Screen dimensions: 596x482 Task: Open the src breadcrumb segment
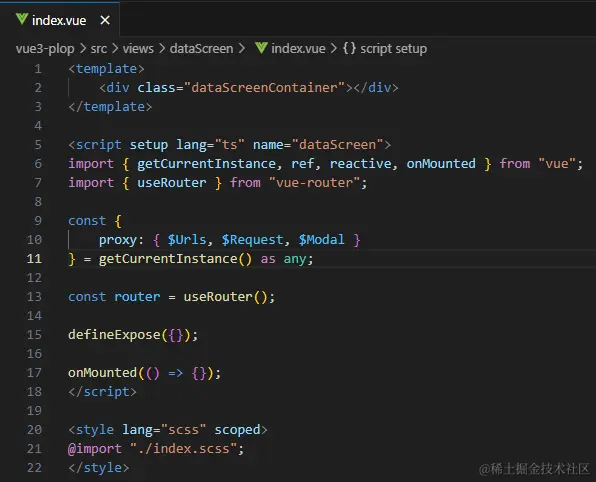(x=98, y=49)
